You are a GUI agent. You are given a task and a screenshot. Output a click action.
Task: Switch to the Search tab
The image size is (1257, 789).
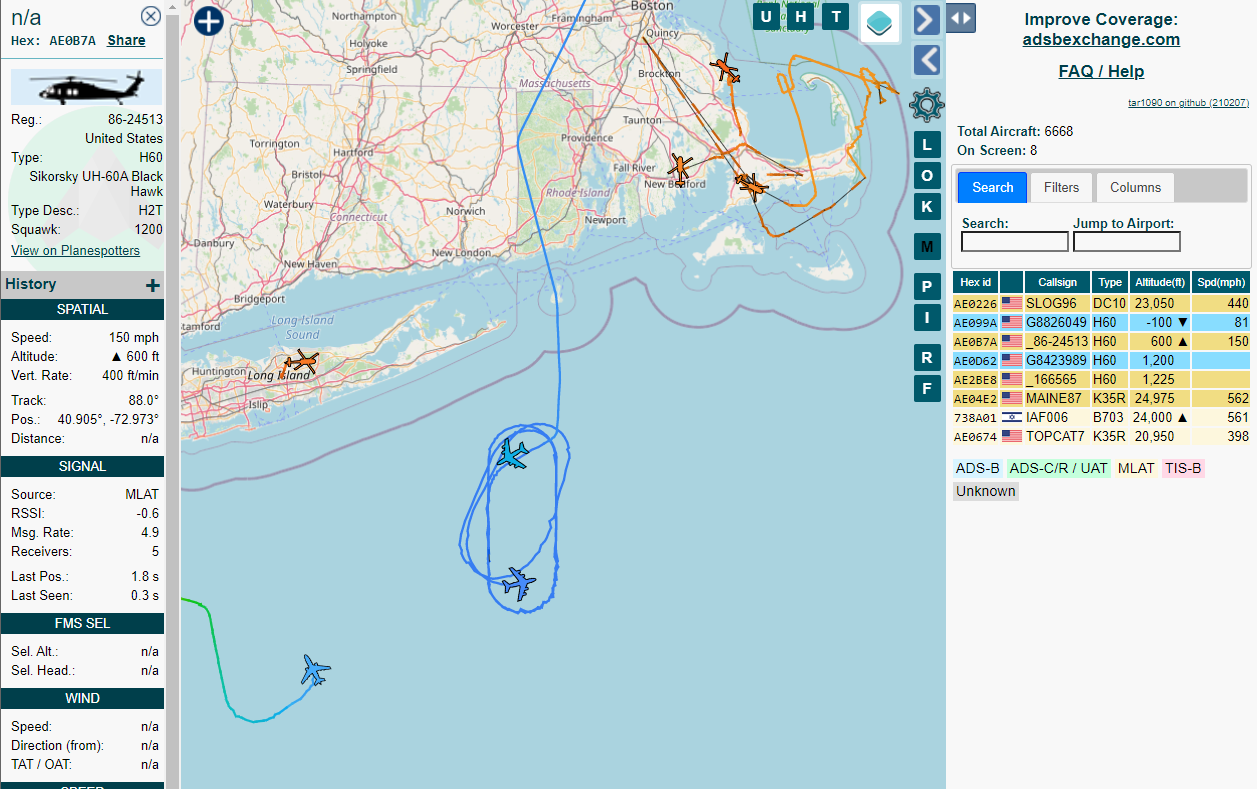click(993, 187)
